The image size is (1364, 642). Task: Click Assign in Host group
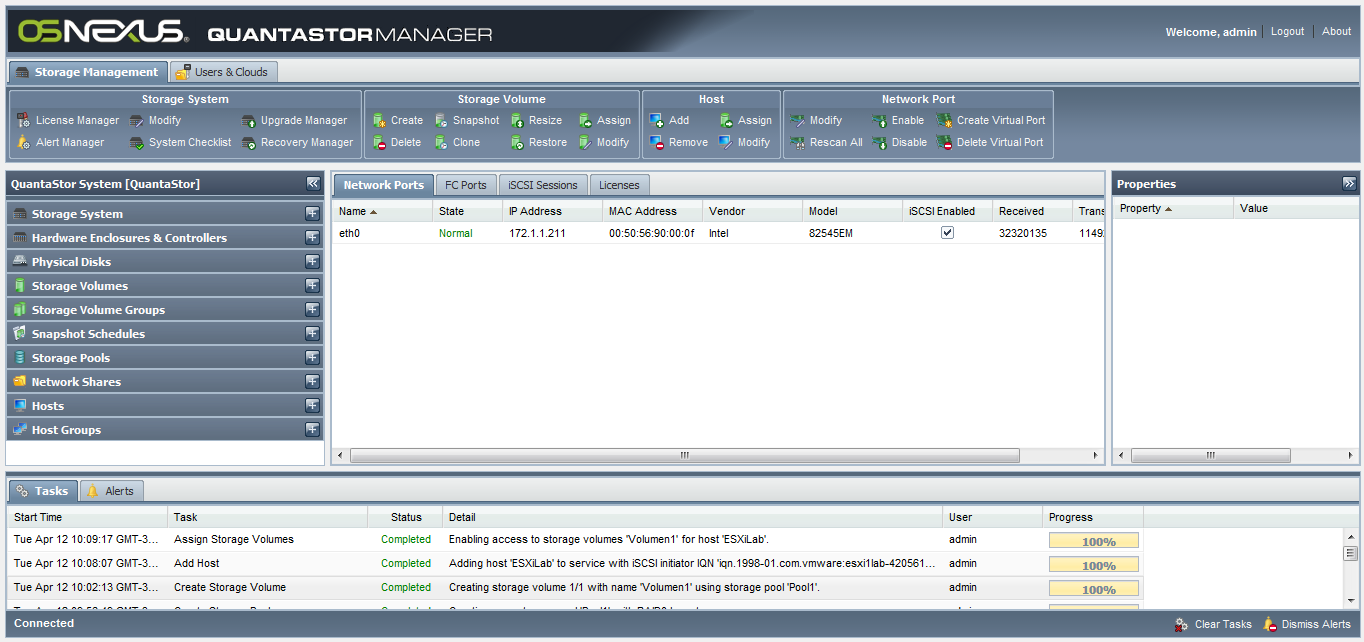745,120
